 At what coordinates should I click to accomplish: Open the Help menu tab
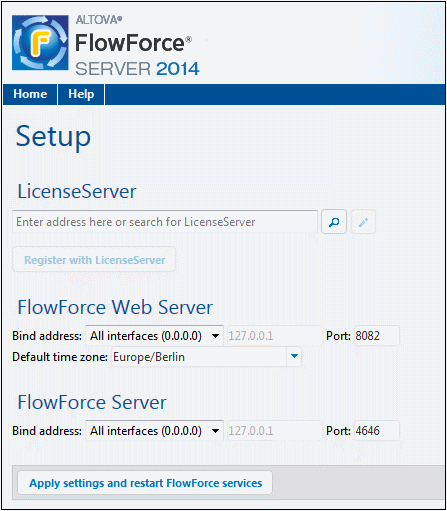tap(81, 94)
